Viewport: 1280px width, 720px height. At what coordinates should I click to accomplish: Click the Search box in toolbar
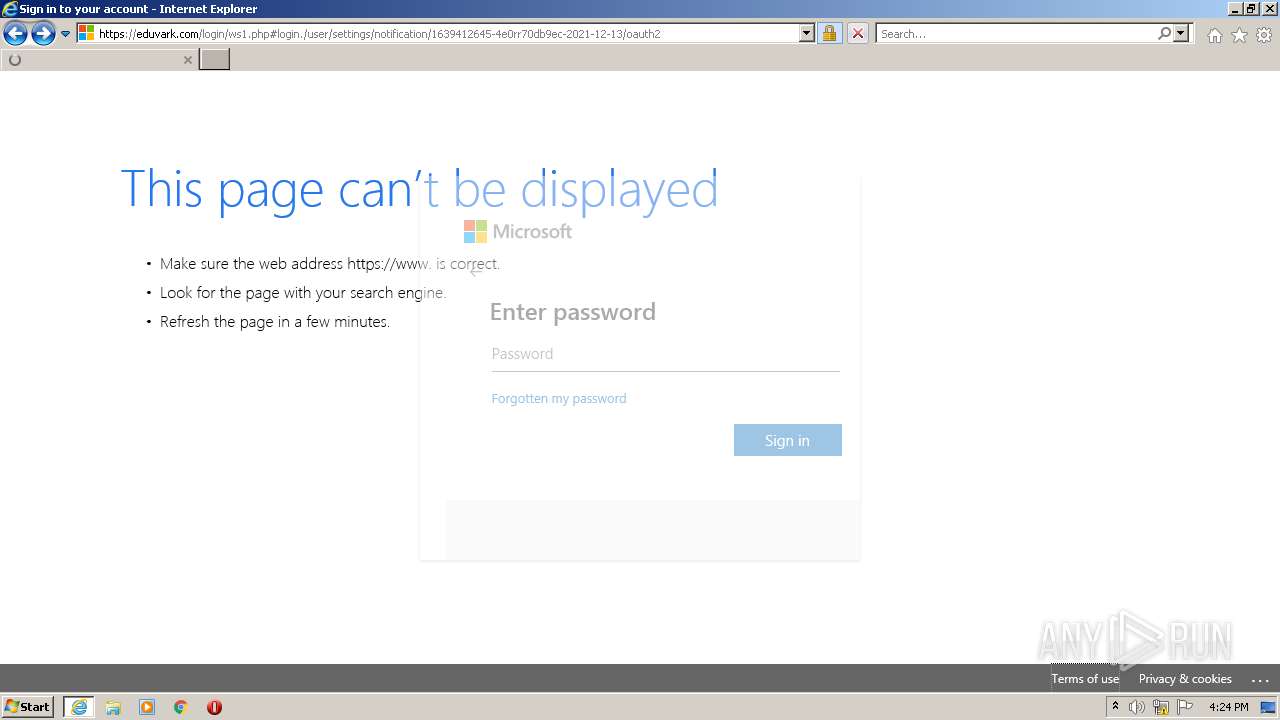[x=1015, y=34]
